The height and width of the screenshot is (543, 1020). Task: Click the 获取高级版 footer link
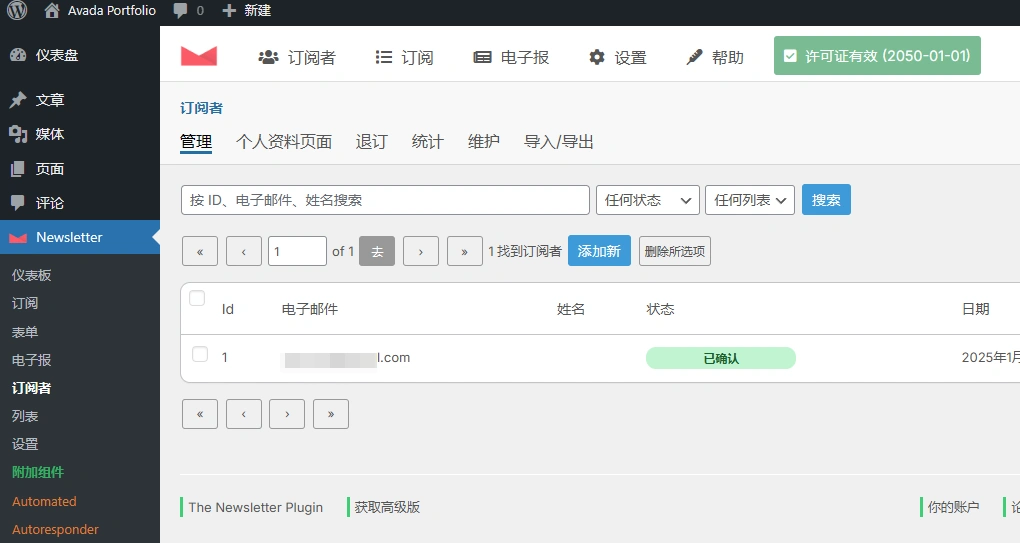pos(388,507)
